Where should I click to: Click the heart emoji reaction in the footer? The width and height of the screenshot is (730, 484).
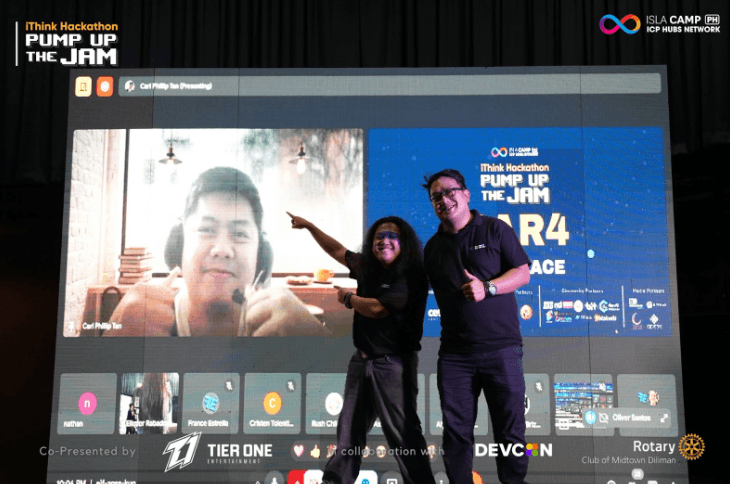click(x=298, y=451)
